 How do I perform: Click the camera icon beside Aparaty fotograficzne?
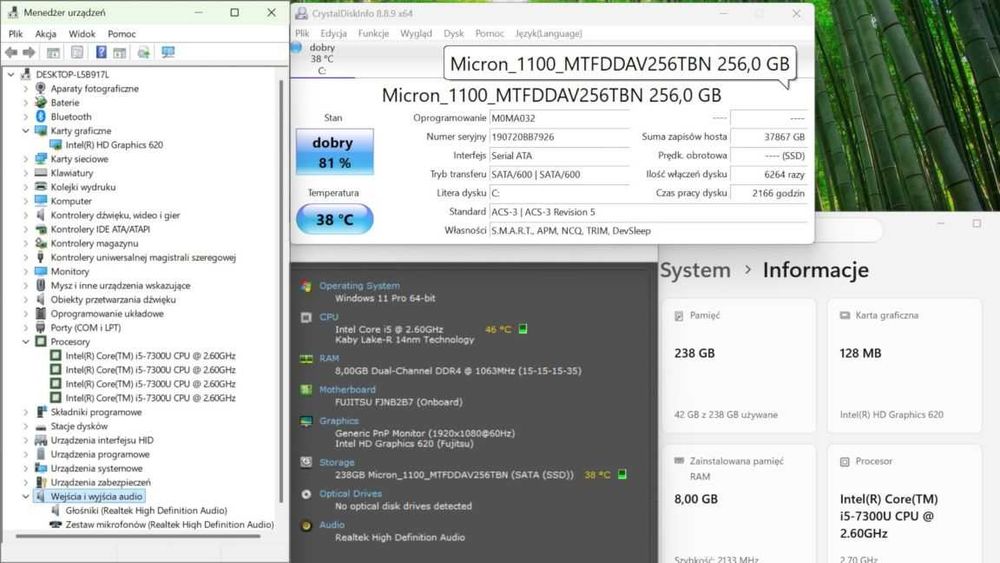pyautogui.click(x=41, y=88)
